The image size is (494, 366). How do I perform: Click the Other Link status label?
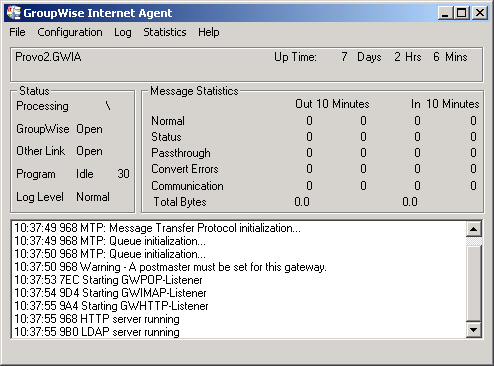pyautogui.click(x=40, y=151)
